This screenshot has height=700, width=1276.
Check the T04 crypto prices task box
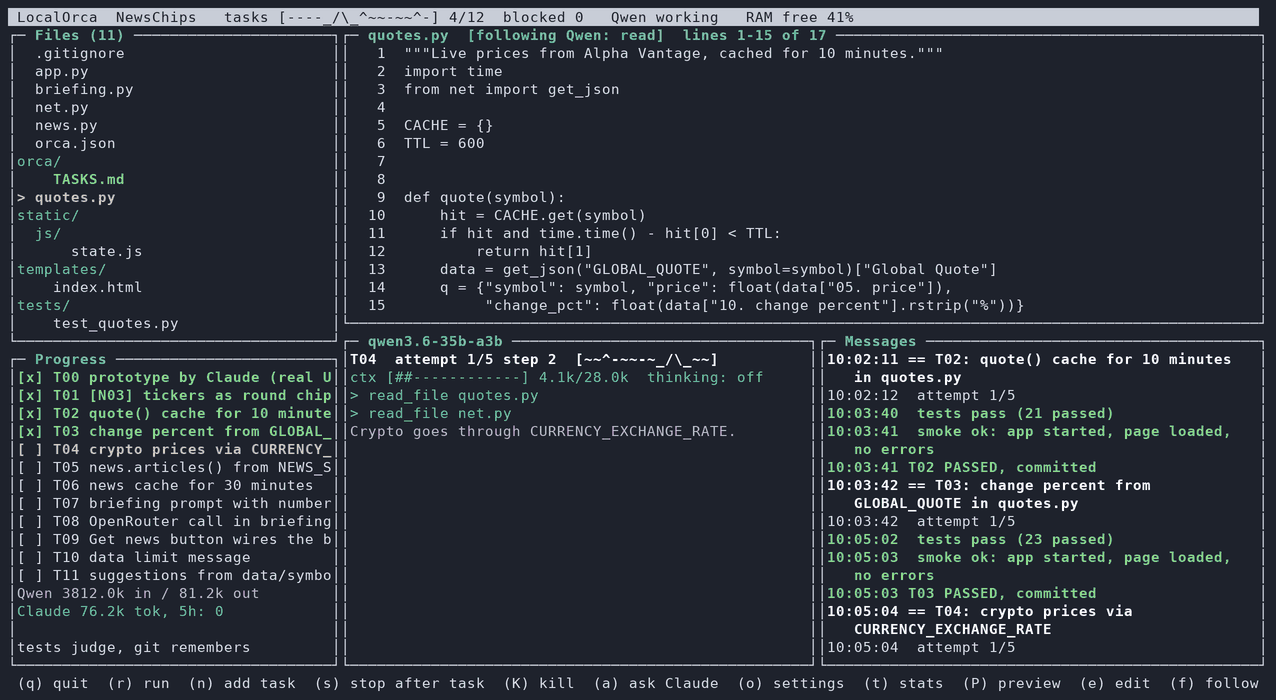[30, 449]
